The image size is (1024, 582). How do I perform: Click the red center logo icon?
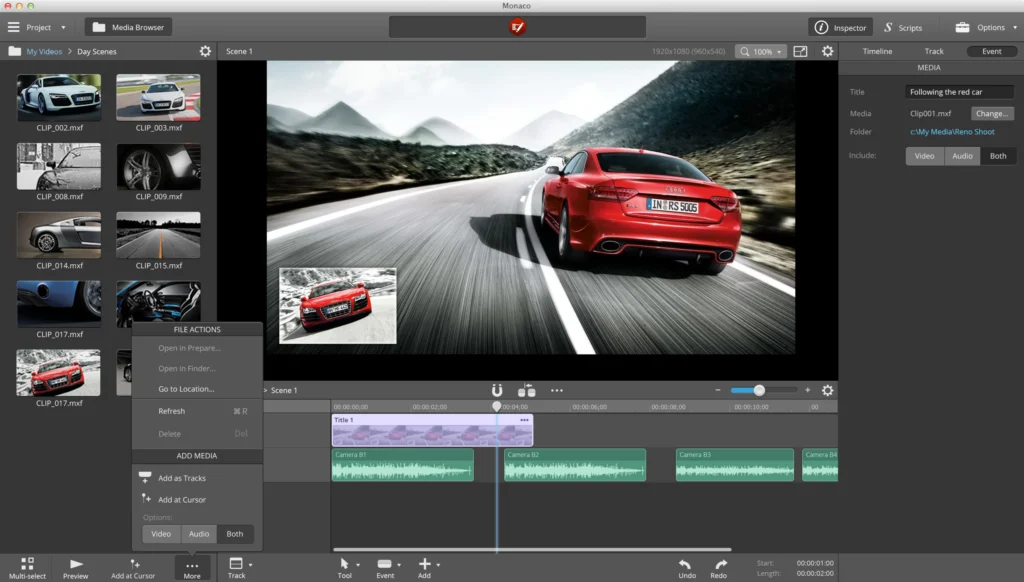(517, 27)
